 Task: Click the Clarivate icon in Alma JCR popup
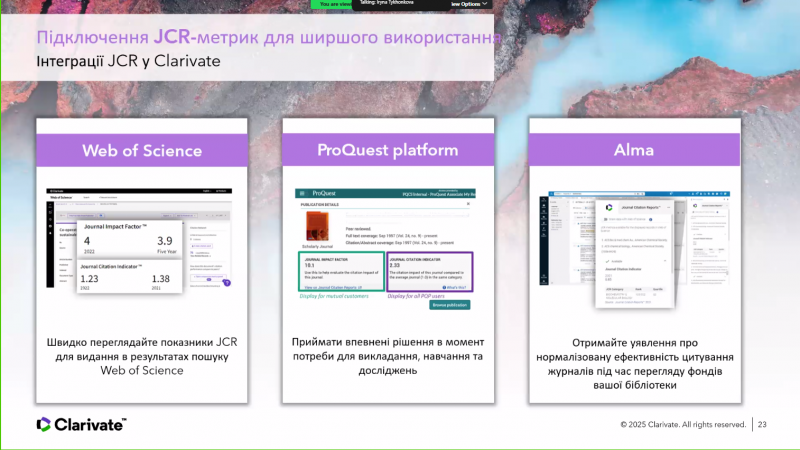(608, 208)
